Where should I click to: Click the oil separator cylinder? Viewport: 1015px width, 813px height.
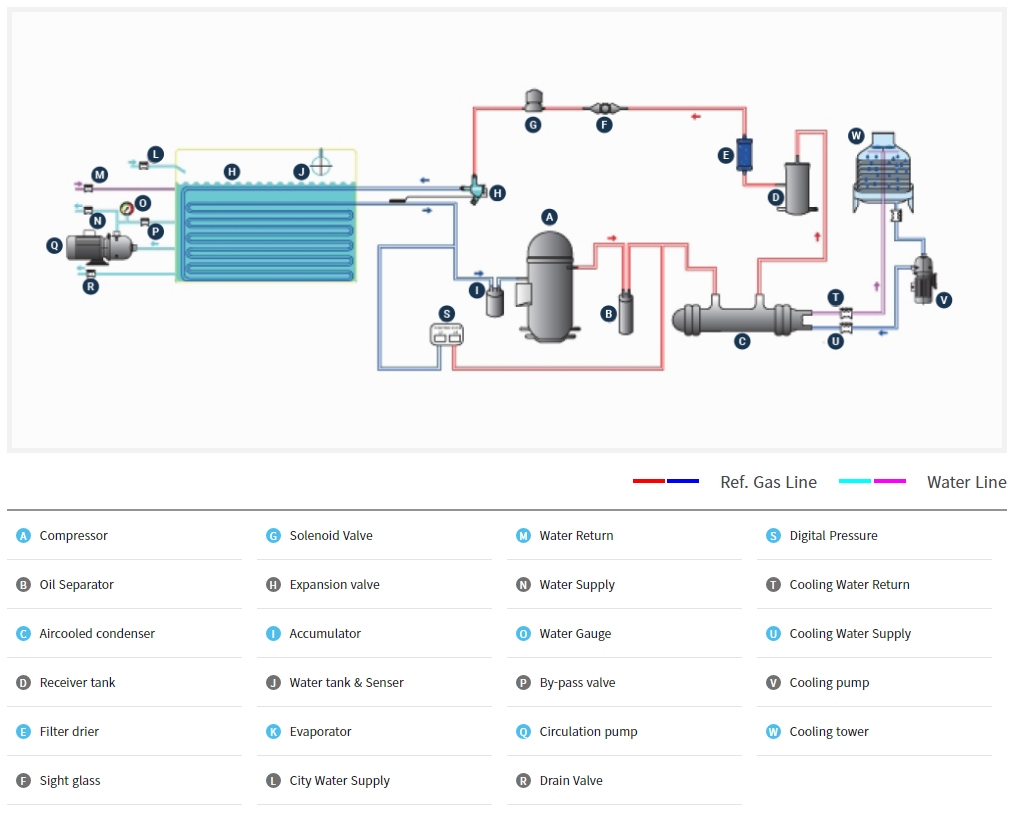click(626, 311)
